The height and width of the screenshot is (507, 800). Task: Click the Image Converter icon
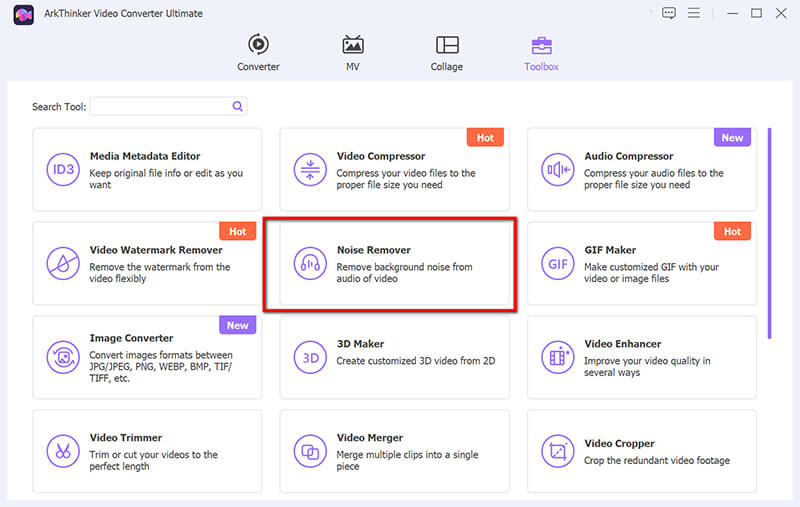tap(63, 357)
